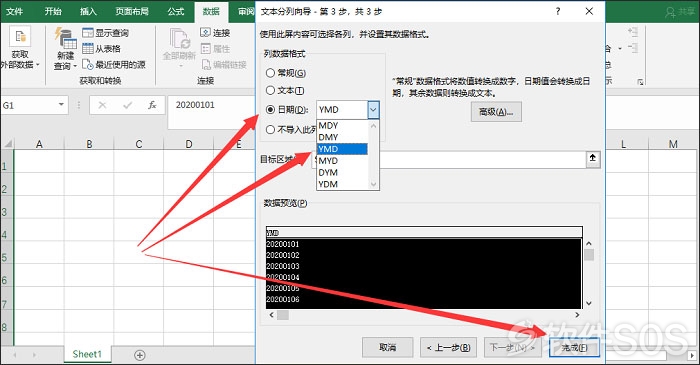The width and height of the screenshot is (700, 365).
Task: Click the formula bar confirm checkmark
Action: [x=128, y=105]
